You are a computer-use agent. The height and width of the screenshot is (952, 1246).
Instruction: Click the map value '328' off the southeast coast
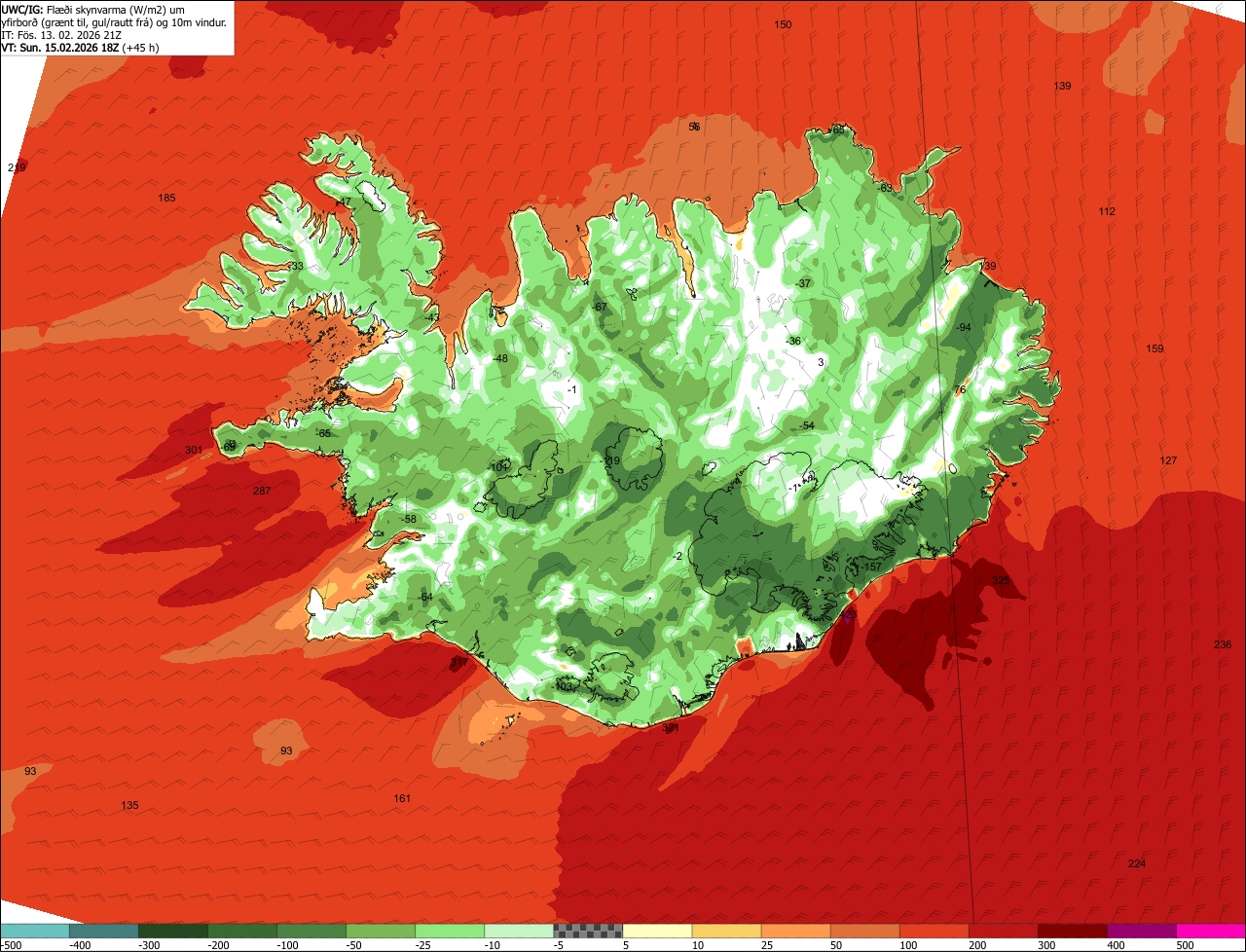click(x=1001, y=580)
